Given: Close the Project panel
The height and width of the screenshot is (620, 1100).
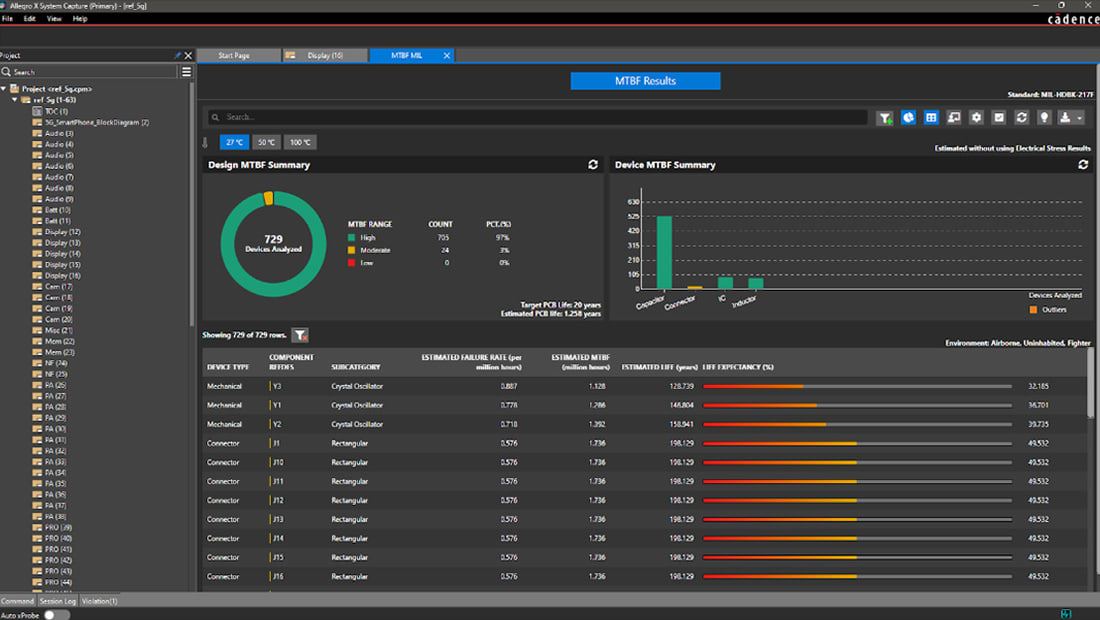Looking at the screenshot, I should point(188,55).
